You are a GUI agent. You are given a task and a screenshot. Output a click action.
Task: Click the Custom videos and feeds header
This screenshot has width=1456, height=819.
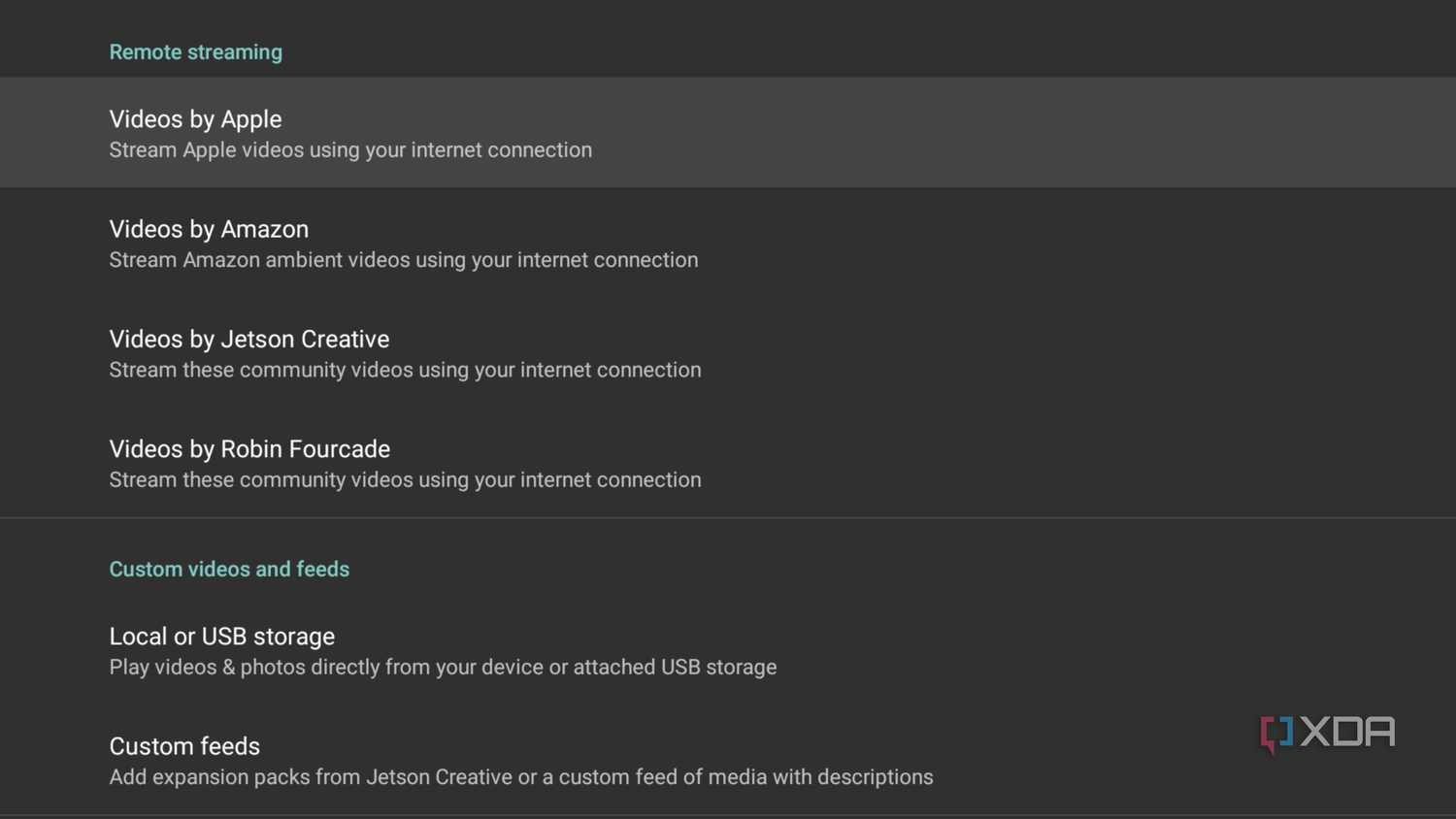point(229,570)
